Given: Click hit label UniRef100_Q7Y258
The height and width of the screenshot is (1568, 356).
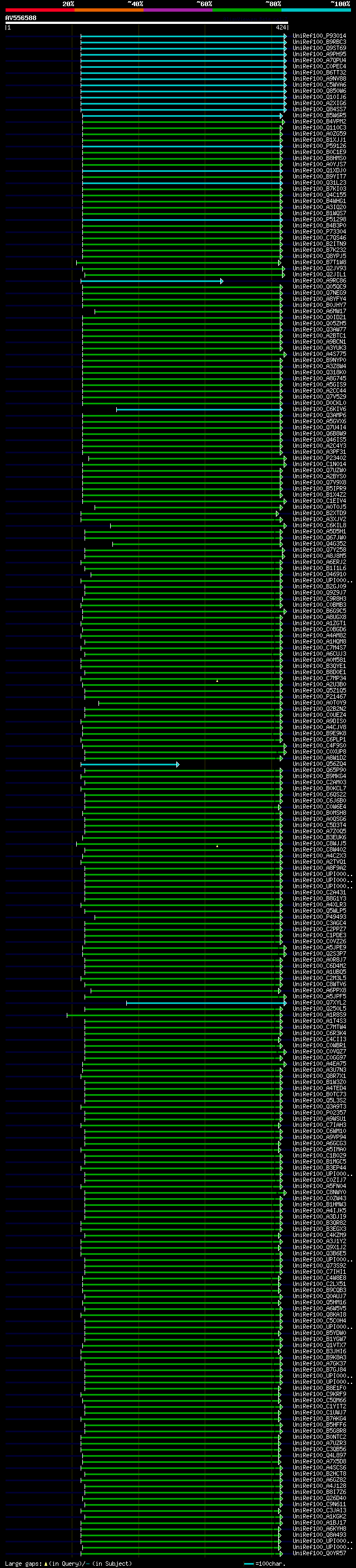Looking at the screenshot, I should click(319, 550).
